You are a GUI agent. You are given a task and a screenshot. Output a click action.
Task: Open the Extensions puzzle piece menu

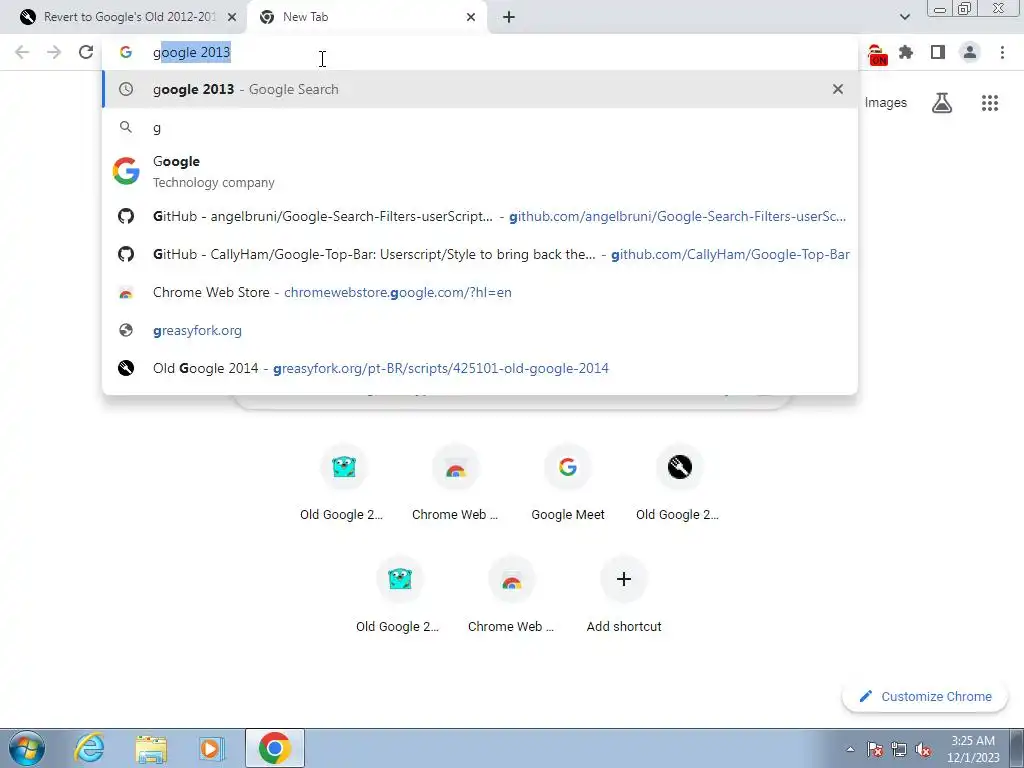(x=906, y=52)
